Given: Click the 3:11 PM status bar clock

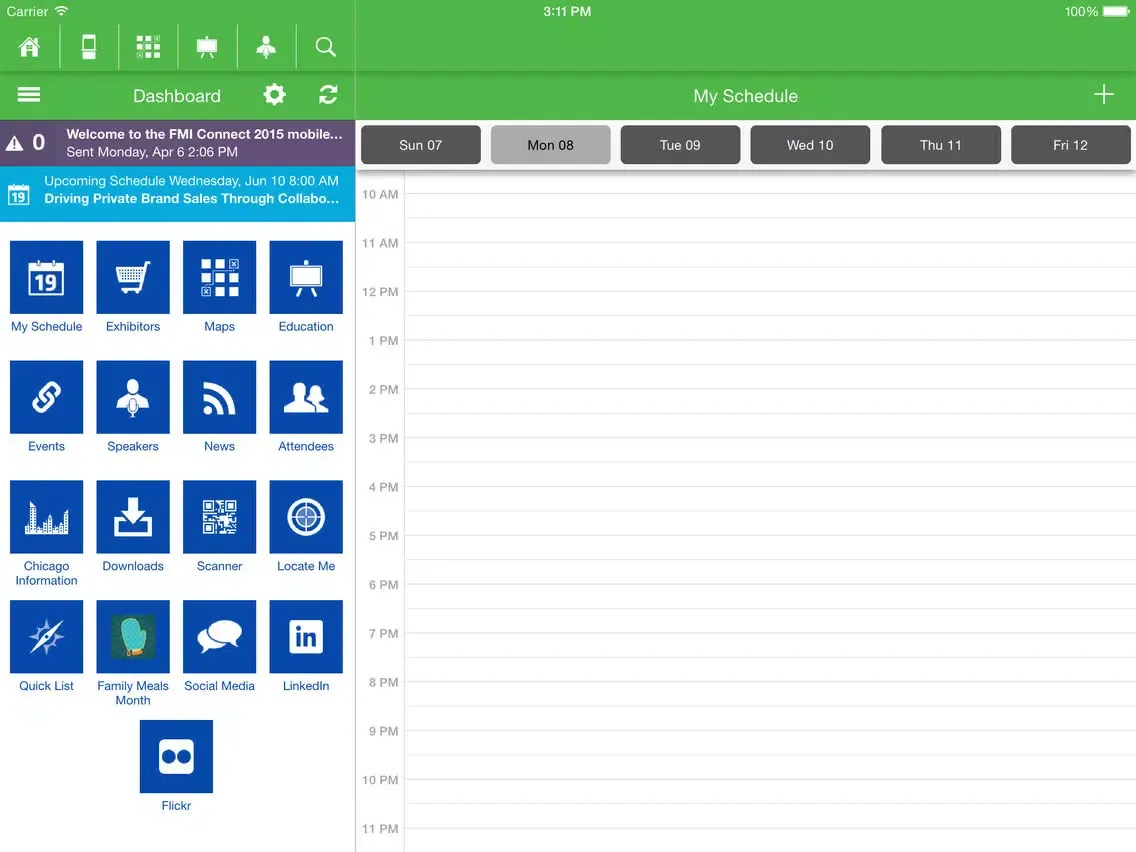Looking at the screenshot, I should pos(567,12).
